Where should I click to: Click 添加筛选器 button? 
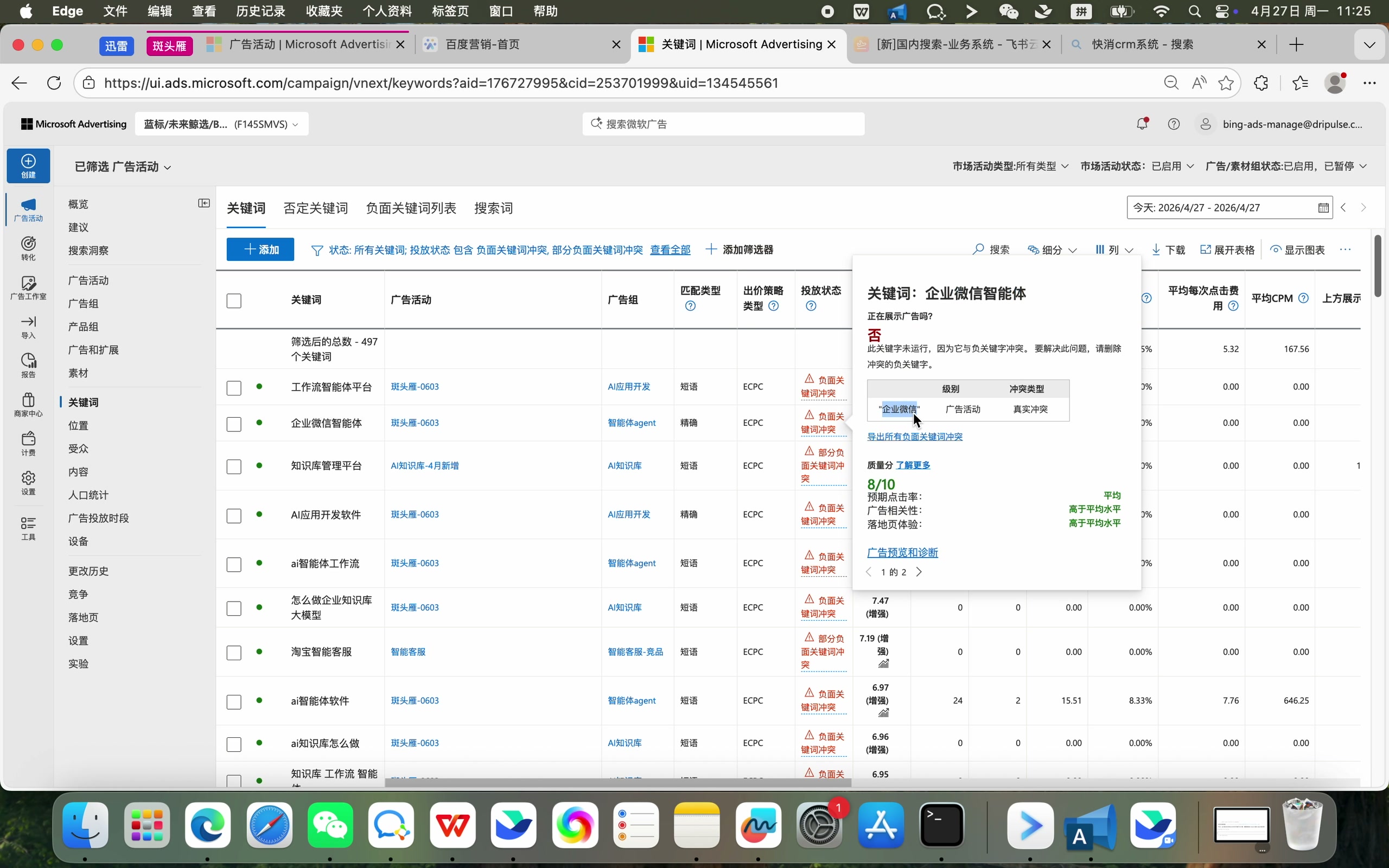click(740, 250)
